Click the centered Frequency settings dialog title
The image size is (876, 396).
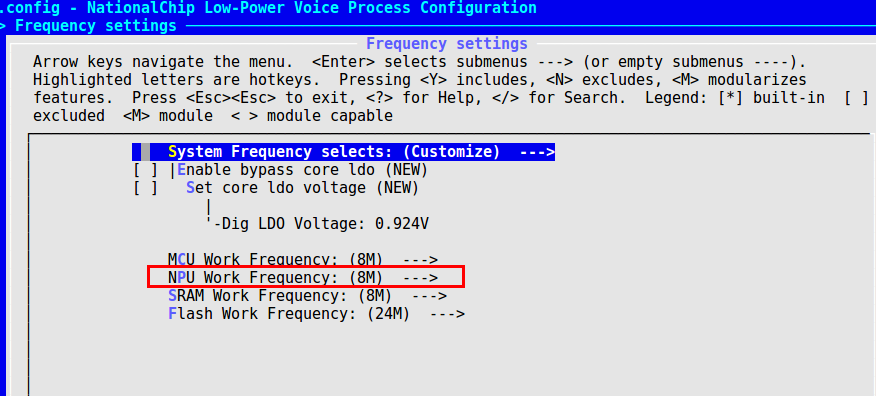pyautogui.click(x=446, y=44)
